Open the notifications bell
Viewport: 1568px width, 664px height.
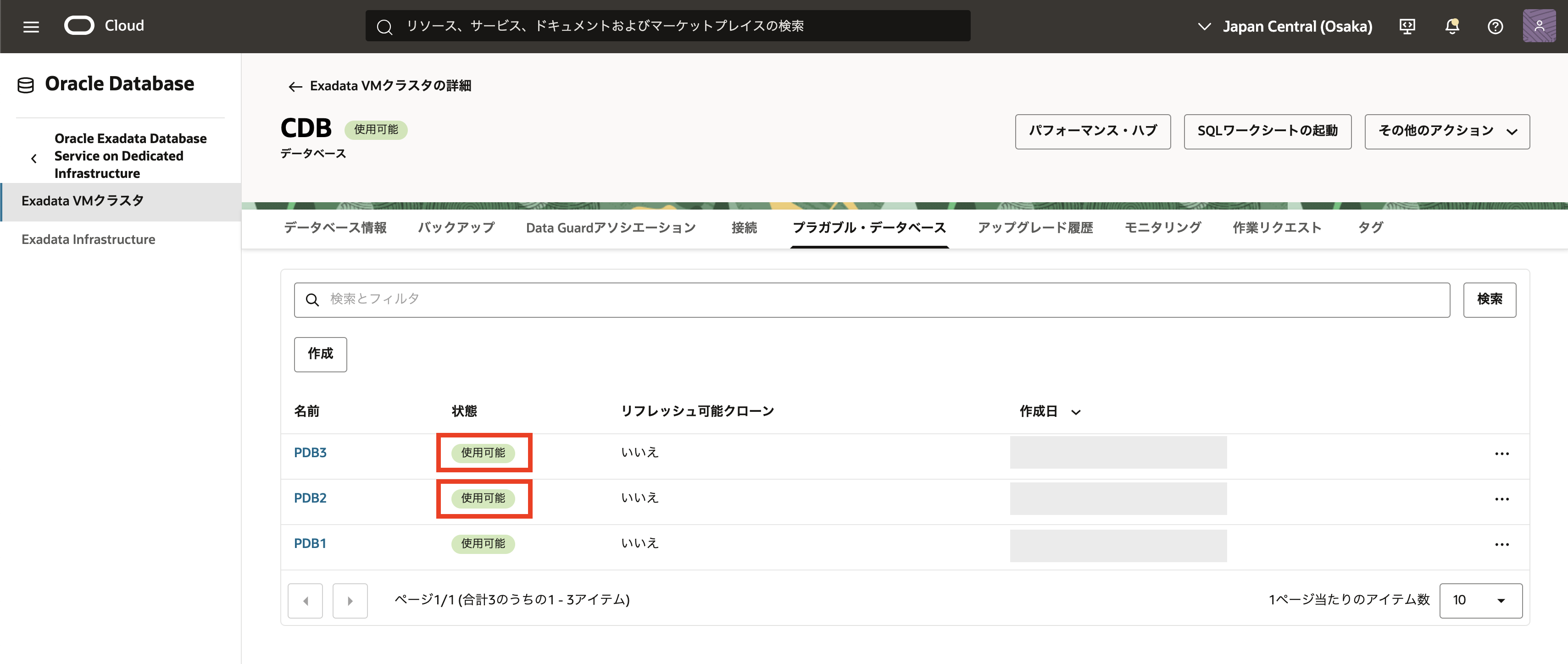click(1452, 26)
